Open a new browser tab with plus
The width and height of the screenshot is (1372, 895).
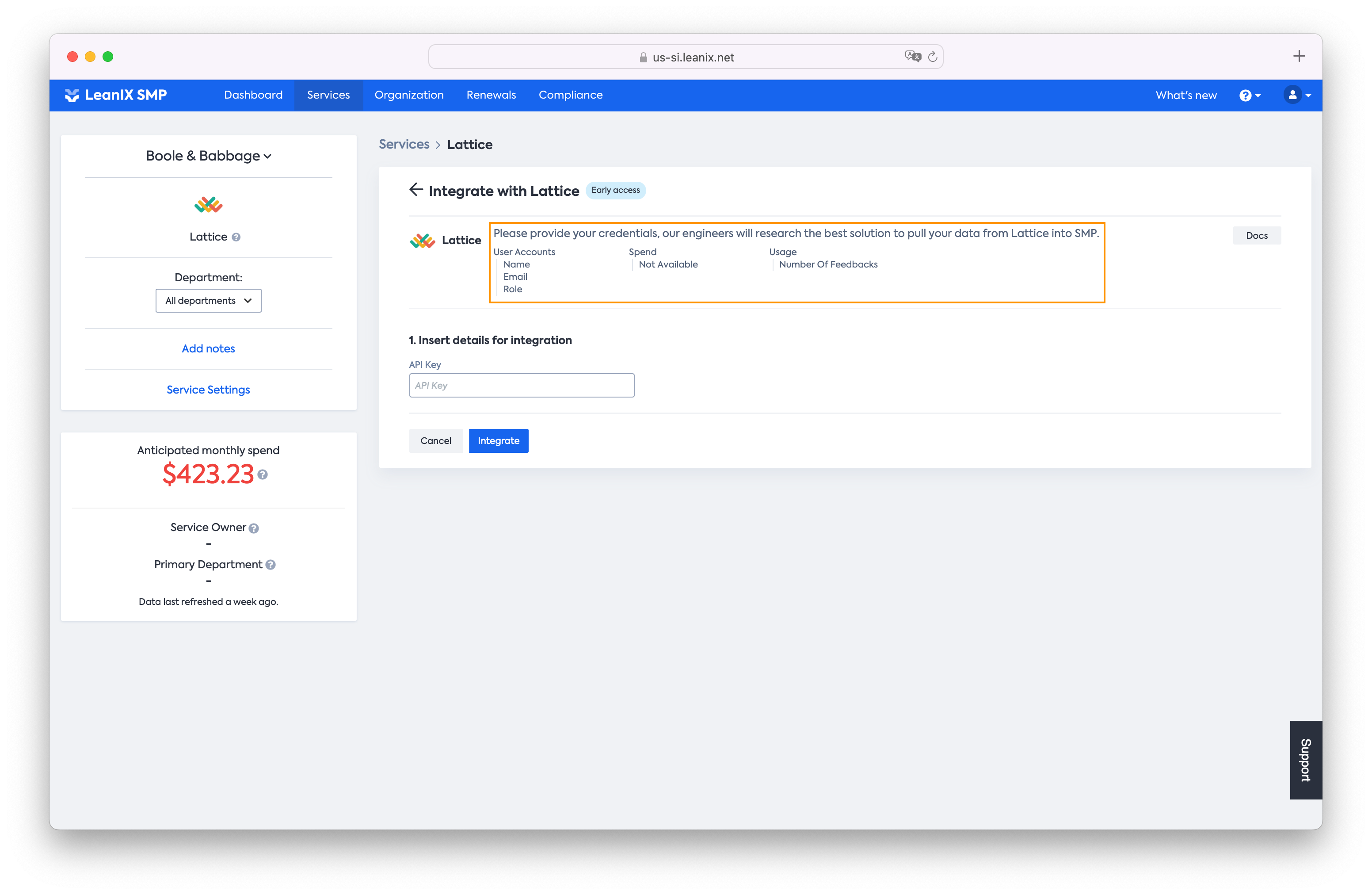(x=1299, y=56)
